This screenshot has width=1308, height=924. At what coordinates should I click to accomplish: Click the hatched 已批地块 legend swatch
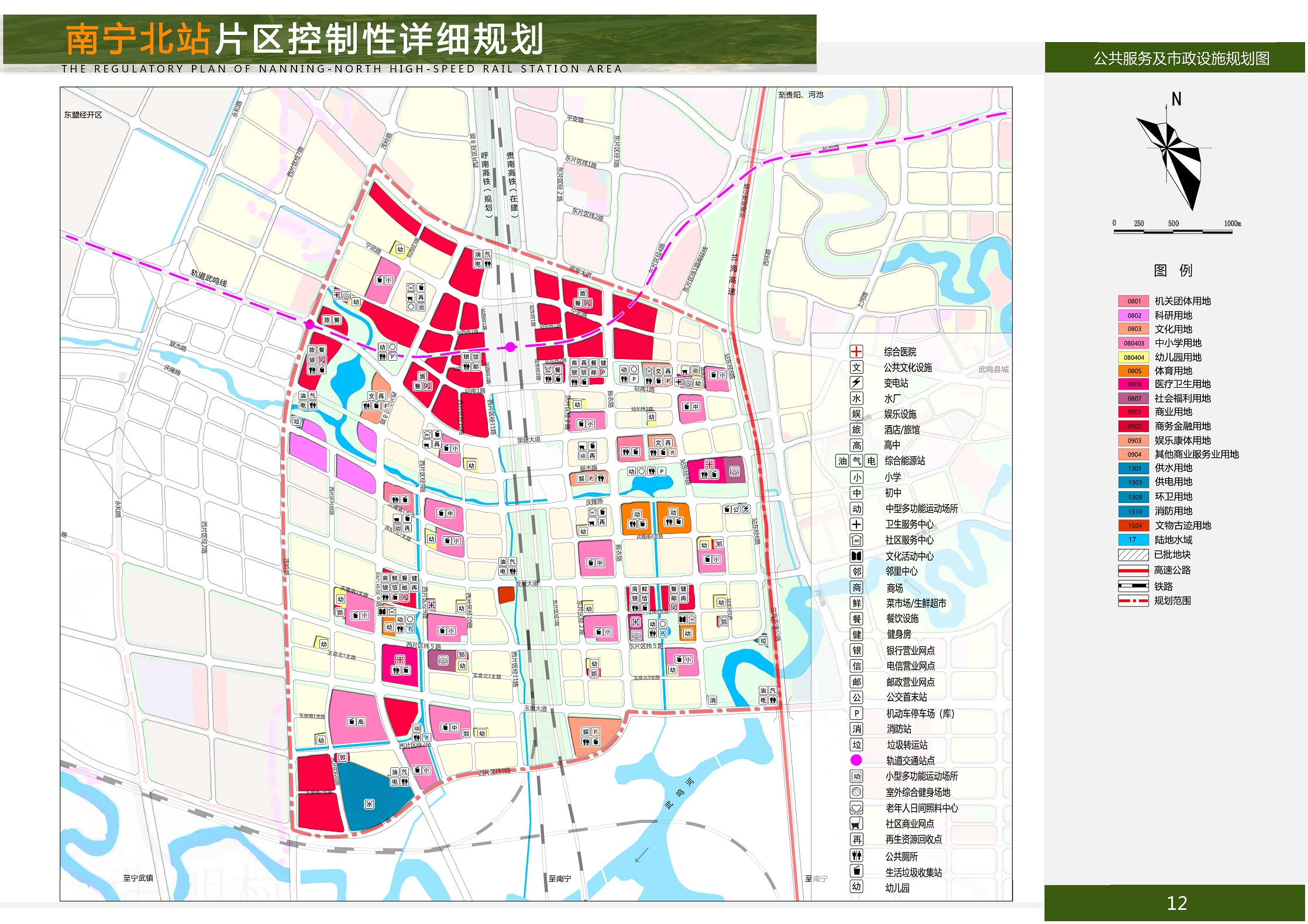1134,554
